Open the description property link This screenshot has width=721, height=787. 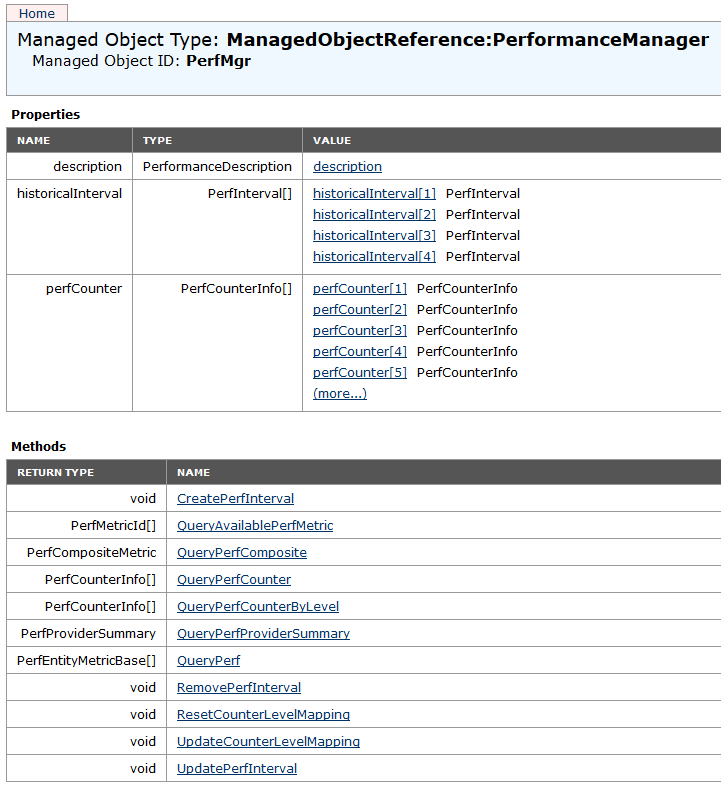coord(347,167)
